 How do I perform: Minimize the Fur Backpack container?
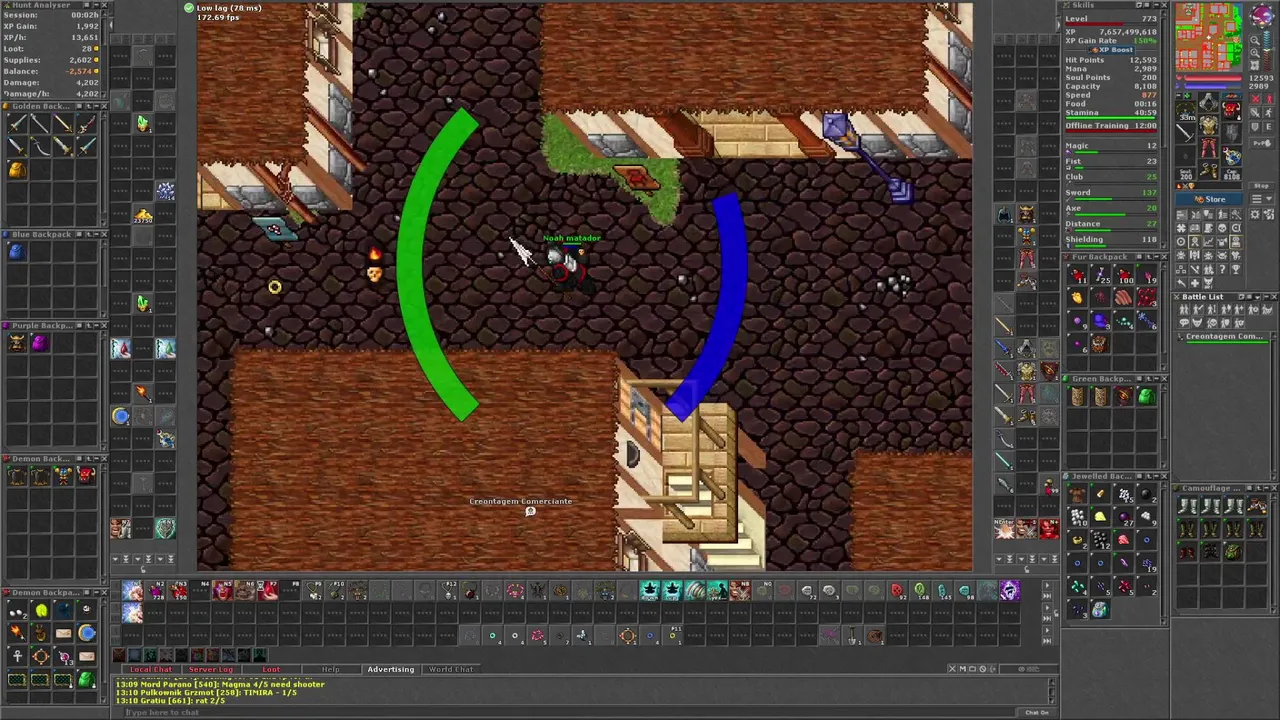click(1157, 257)
